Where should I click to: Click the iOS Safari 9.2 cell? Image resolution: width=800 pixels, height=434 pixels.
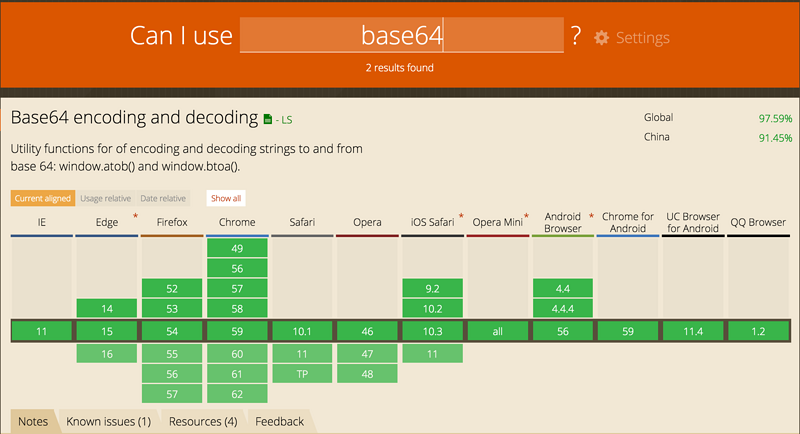pyautogui.click(x=433, y=289)
